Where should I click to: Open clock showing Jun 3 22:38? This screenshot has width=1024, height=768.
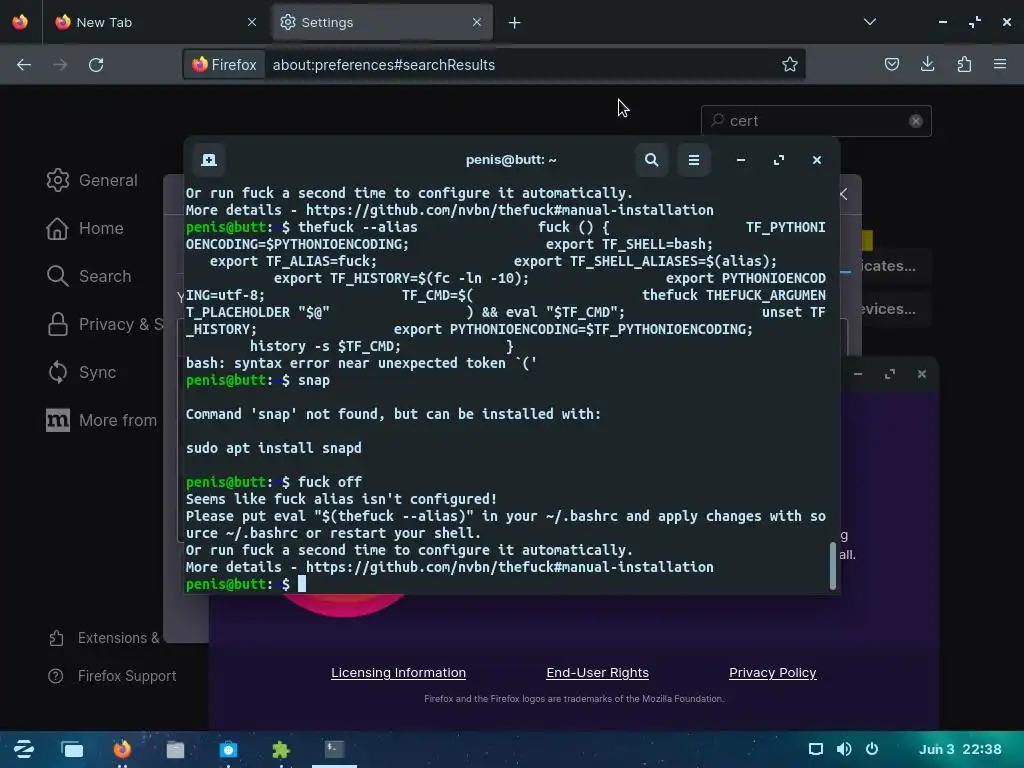point(960,749)
